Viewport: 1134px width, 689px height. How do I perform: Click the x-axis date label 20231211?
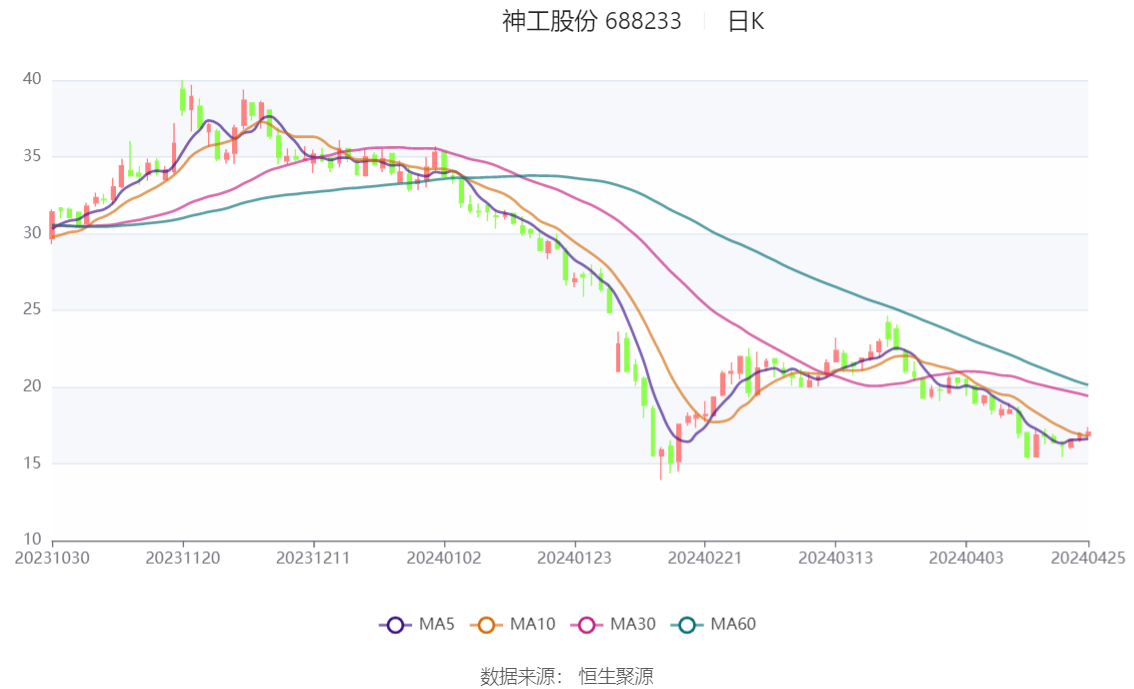[313, 558]
